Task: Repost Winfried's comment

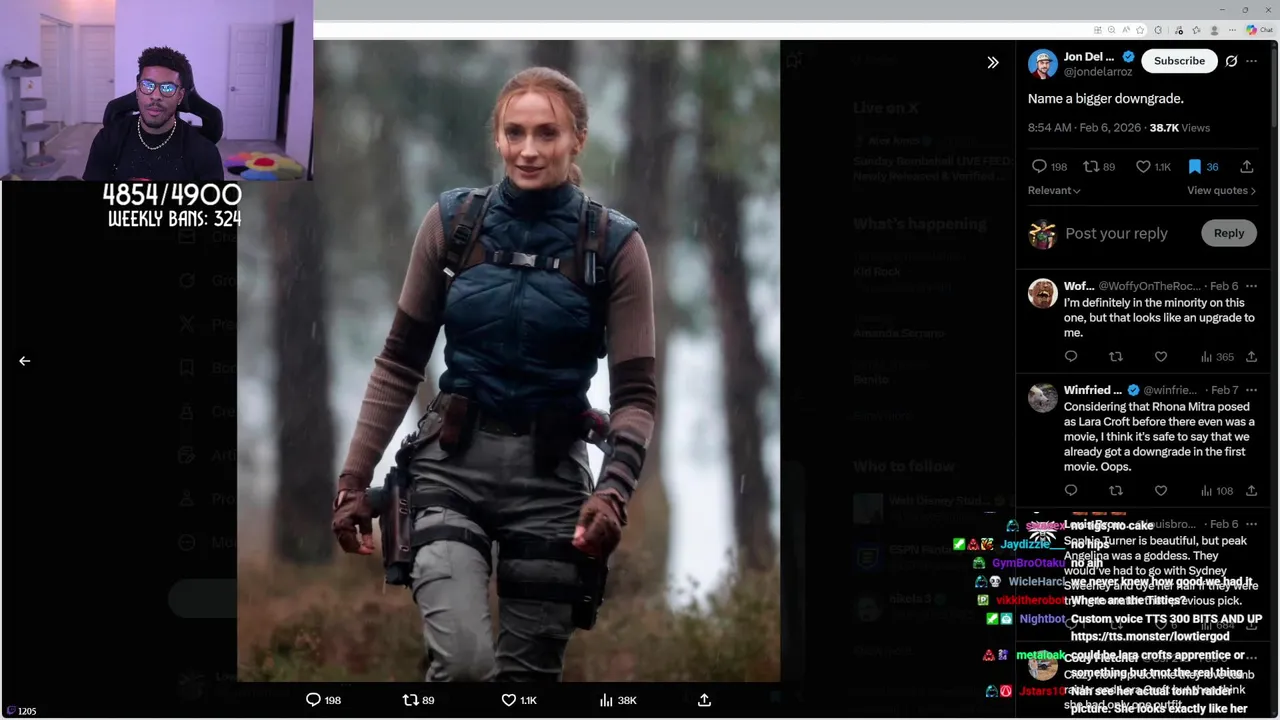Action: [x=1116, y=491]
